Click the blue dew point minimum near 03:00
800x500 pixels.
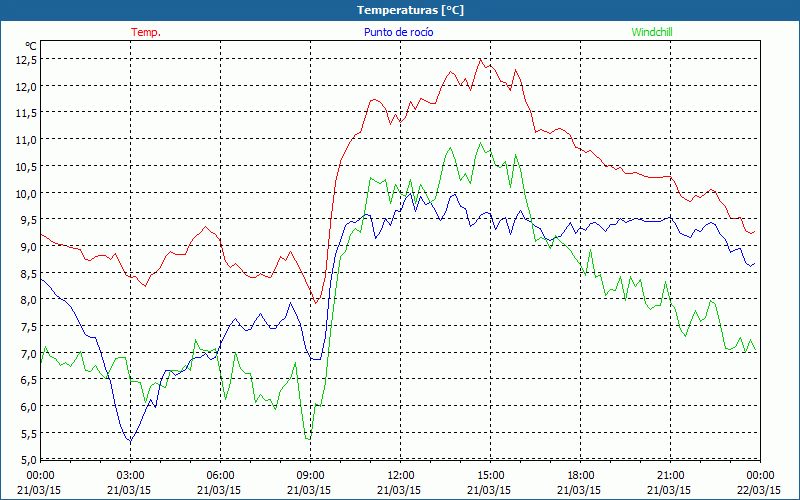point(130,441)
